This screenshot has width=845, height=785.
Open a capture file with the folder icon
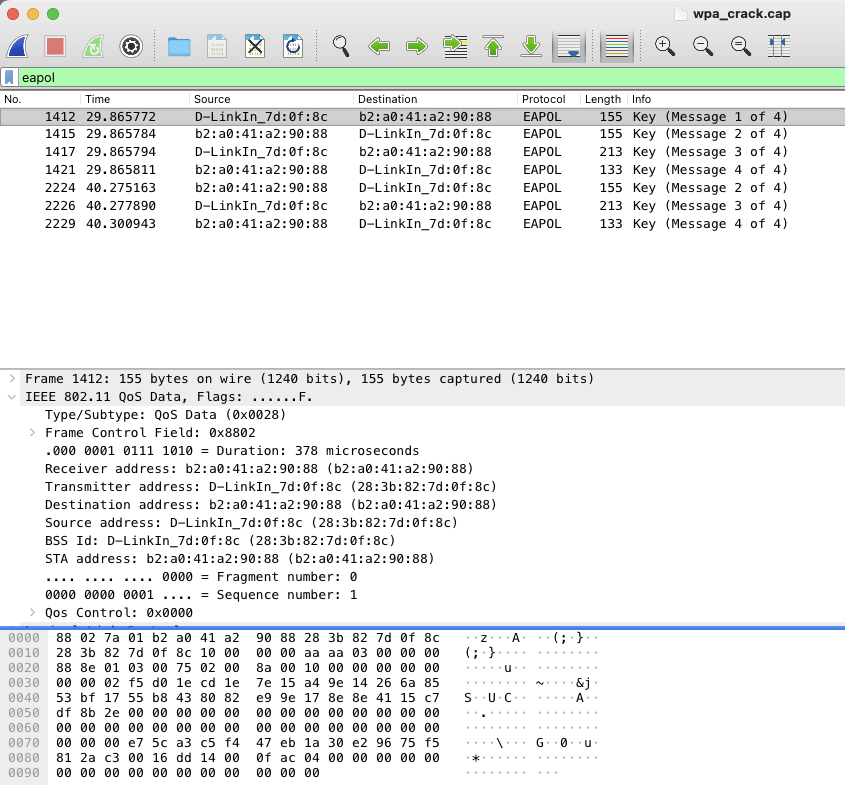coord(179,46)
